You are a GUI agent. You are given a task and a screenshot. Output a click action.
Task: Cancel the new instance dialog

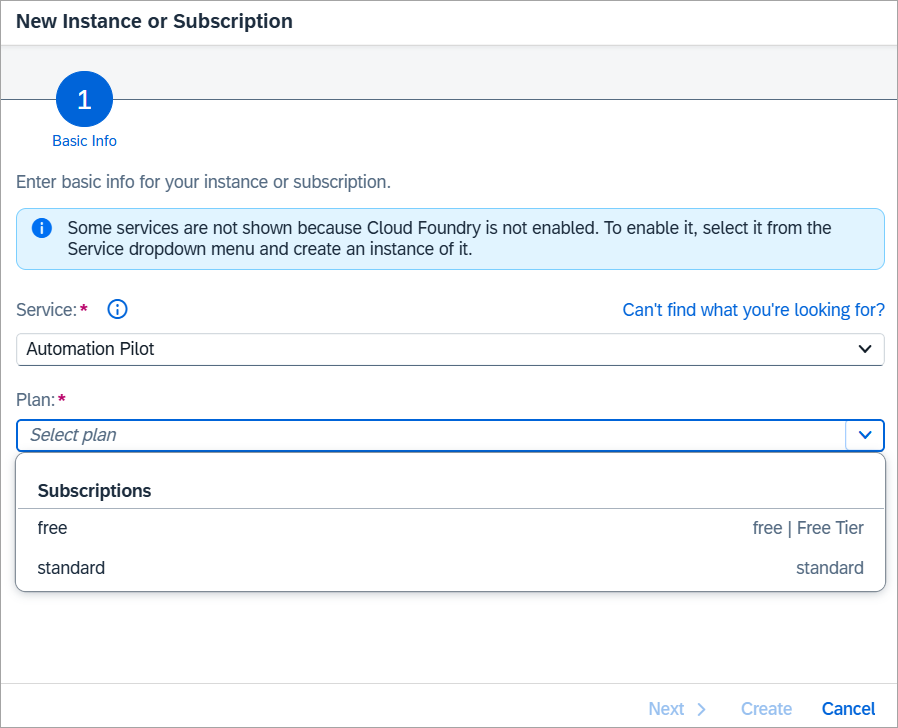(848, 709)
